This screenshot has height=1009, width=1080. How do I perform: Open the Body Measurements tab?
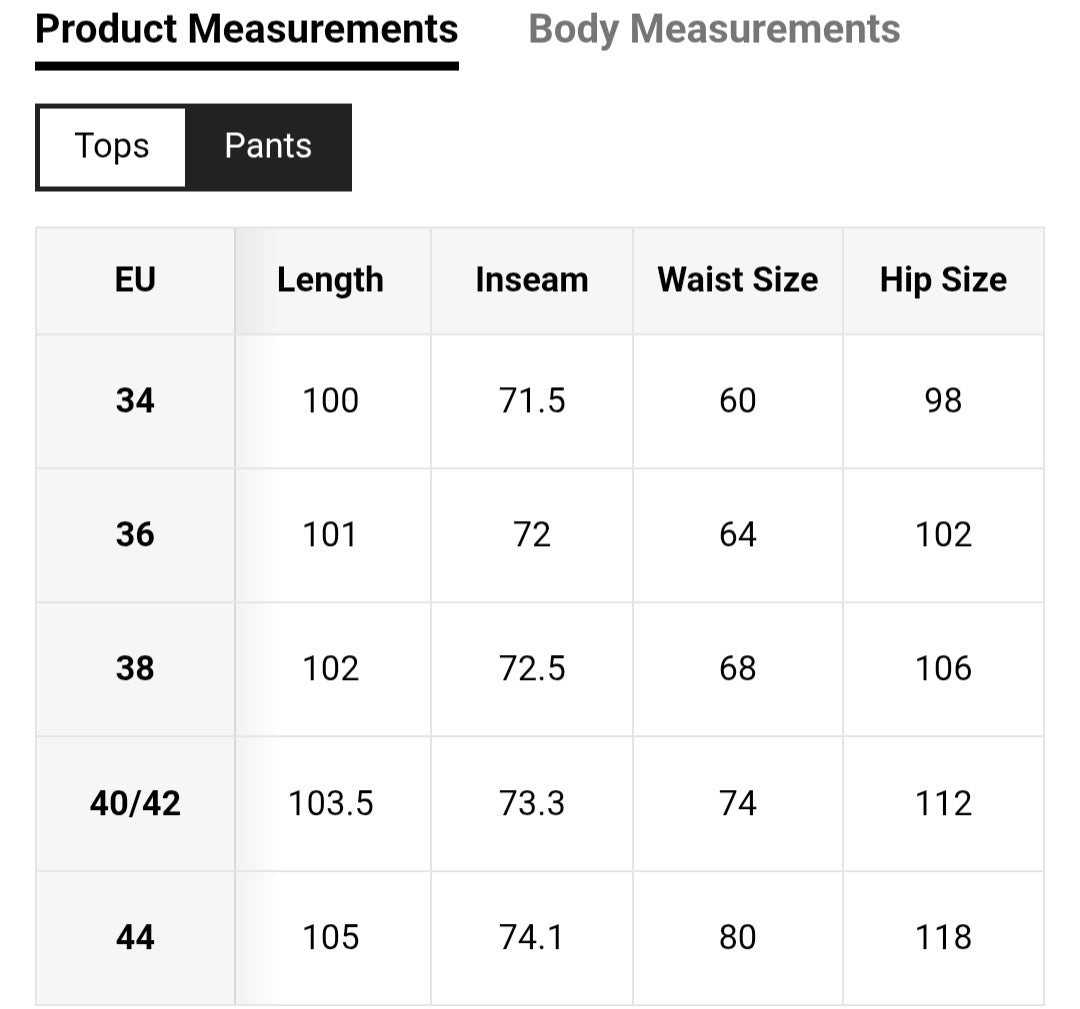714,30
